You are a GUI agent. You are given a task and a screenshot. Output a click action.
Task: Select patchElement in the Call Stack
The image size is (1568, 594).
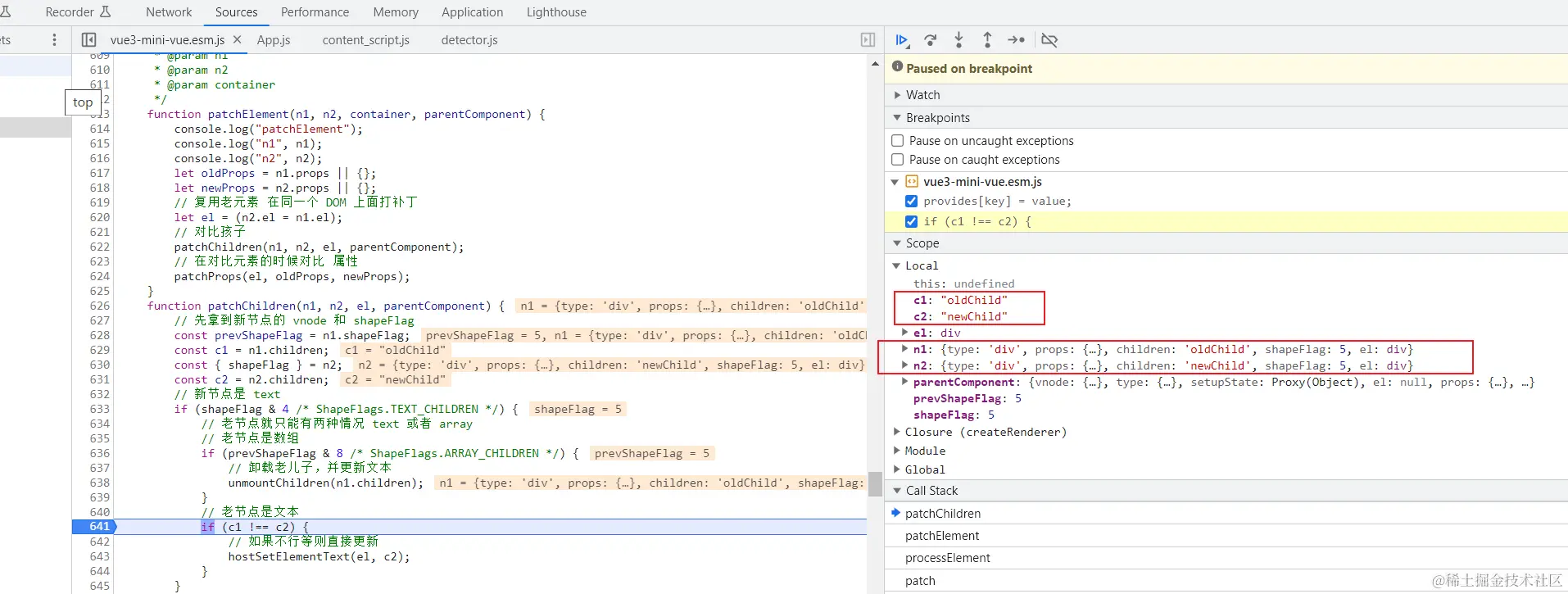click(x=942, y=536)
